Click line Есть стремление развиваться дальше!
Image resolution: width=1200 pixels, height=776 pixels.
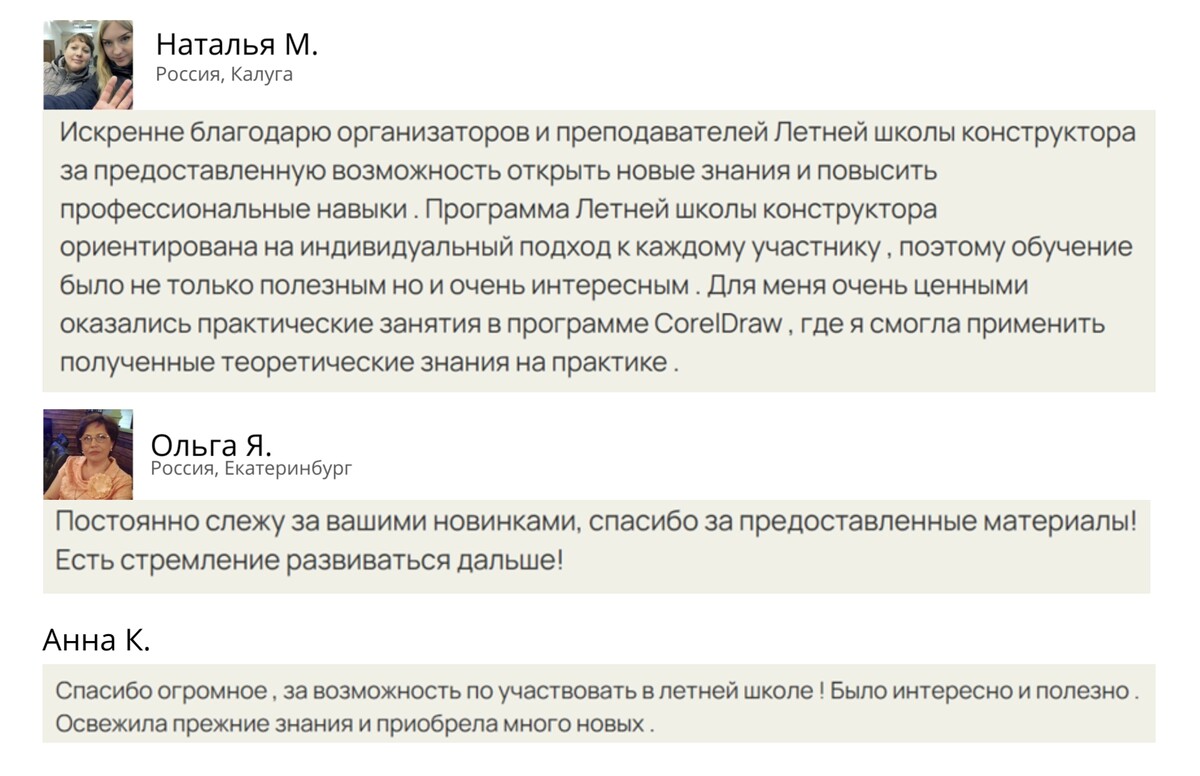309,560
